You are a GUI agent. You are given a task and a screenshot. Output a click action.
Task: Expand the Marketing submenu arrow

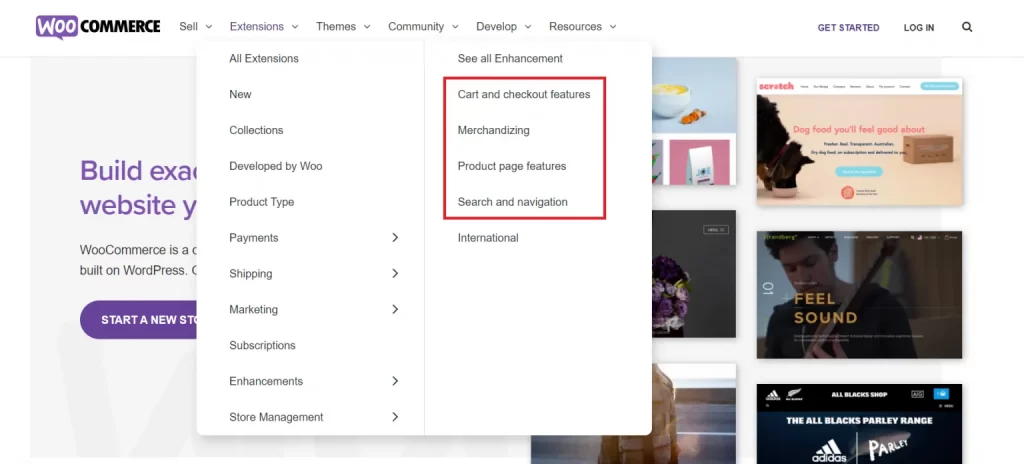point(395,310)
